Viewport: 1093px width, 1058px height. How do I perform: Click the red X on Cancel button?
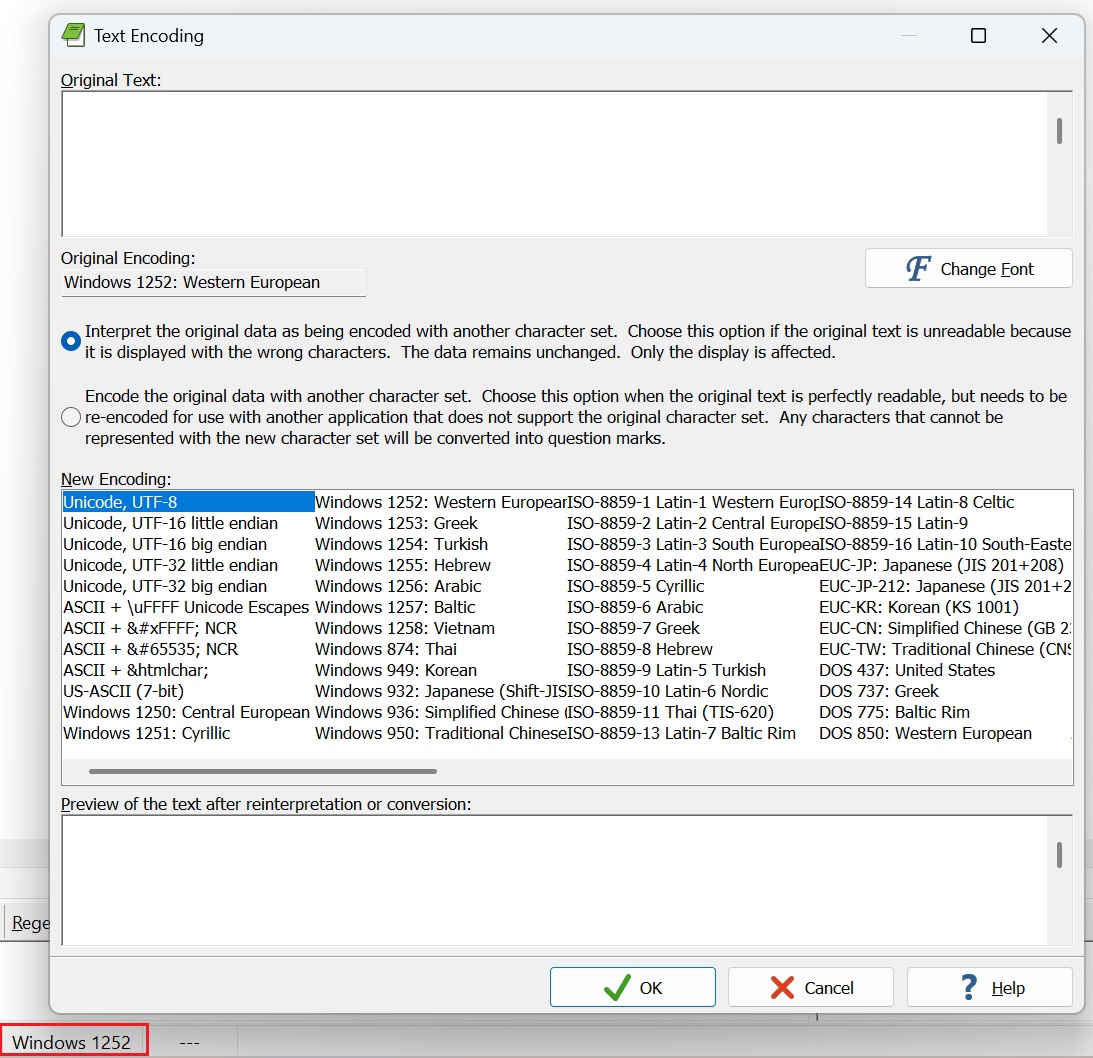[x=783, y=987]
